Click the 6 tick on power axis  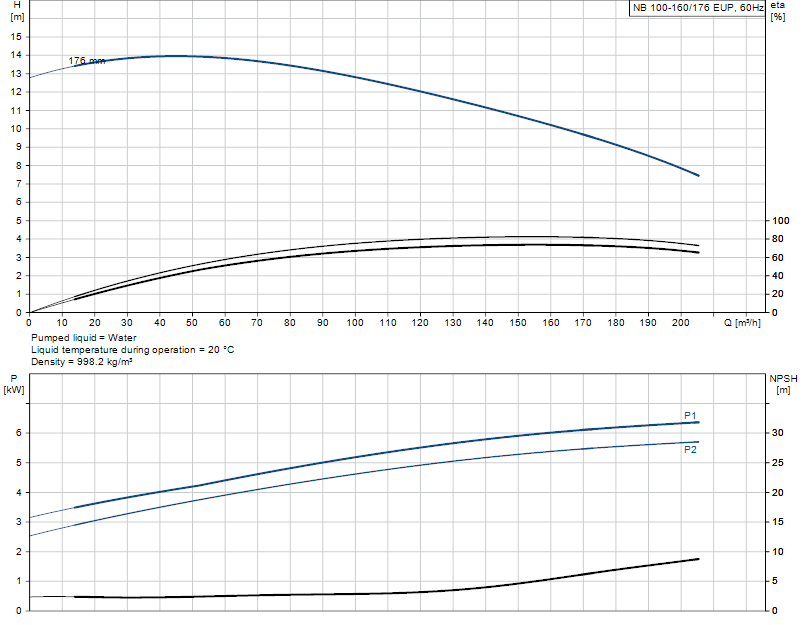pos(19,433)
